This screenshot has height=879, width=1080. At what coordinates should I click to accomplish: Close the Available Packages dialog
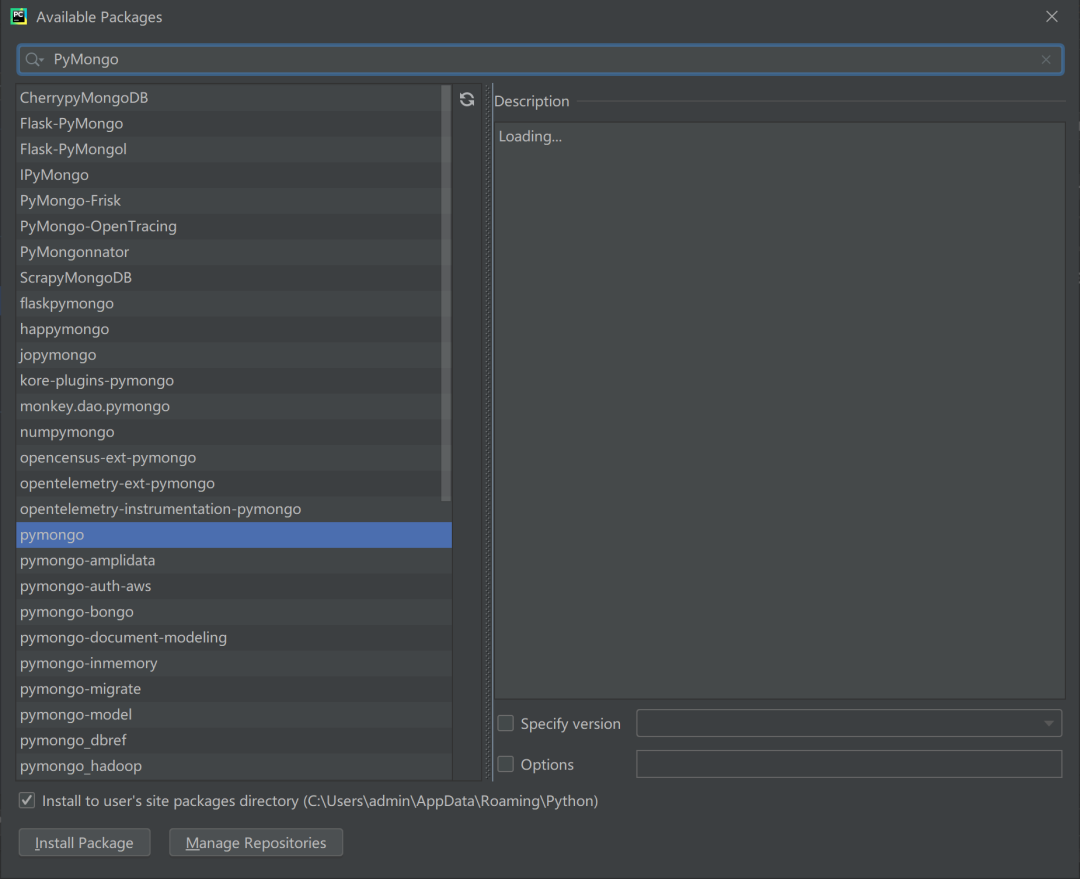pos(1051,17)
